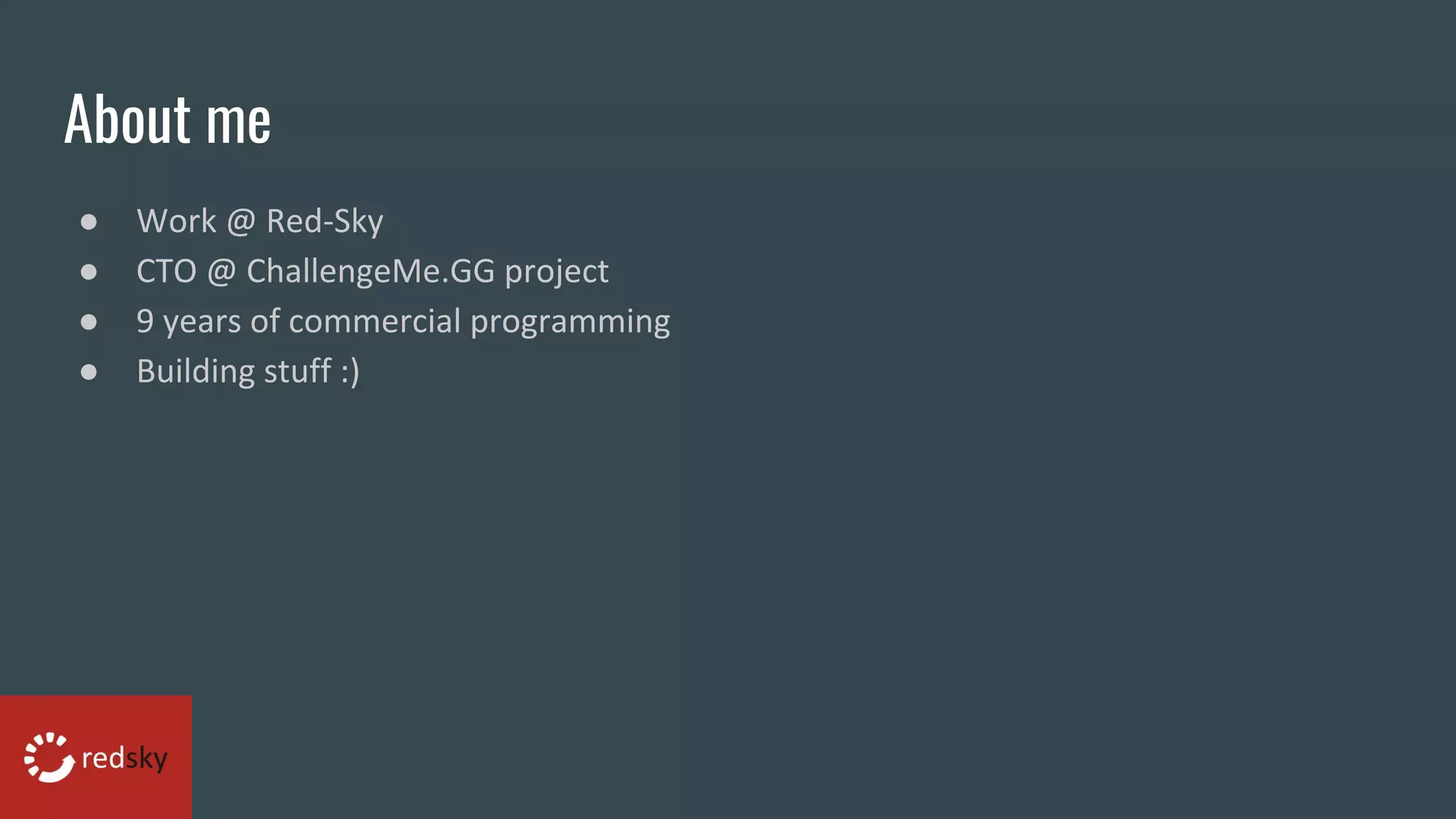This screenshot has height=819, width=1456.
Task: Click the bullet next to "Building stuff"
Action: click(89, 372)
